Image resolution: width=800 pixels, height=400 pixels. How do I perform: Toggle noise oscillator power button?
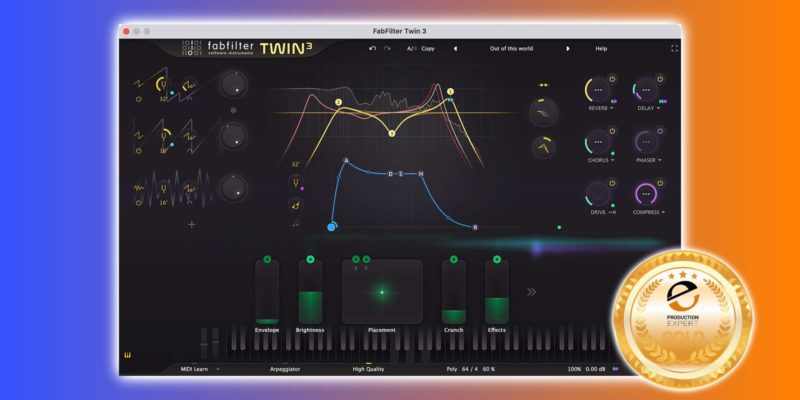coord(138,203)
